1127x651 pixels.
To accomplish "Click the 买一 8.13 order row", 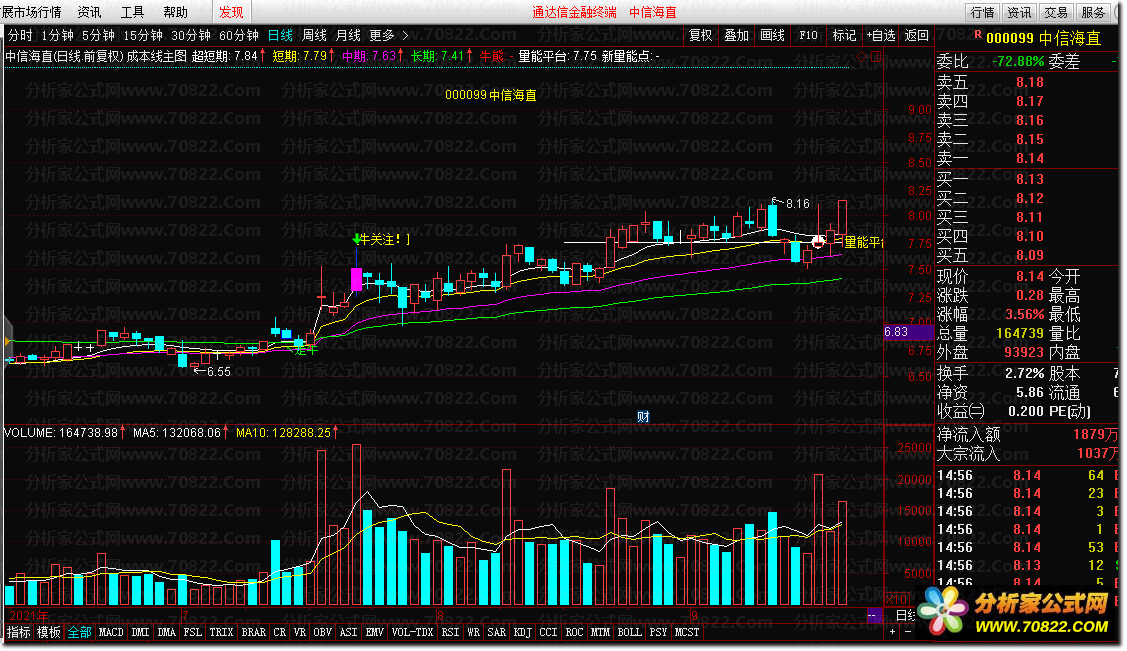I will [1026, 180].
